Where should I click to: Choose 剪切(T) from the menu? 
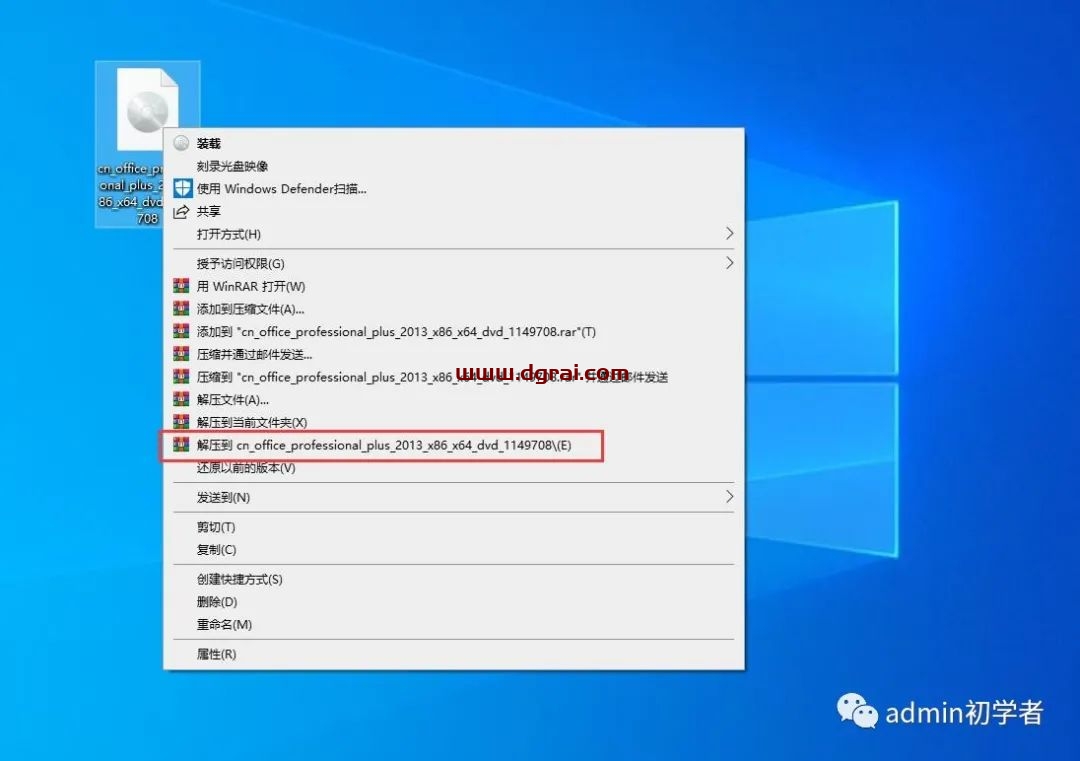tap(454, 527)
